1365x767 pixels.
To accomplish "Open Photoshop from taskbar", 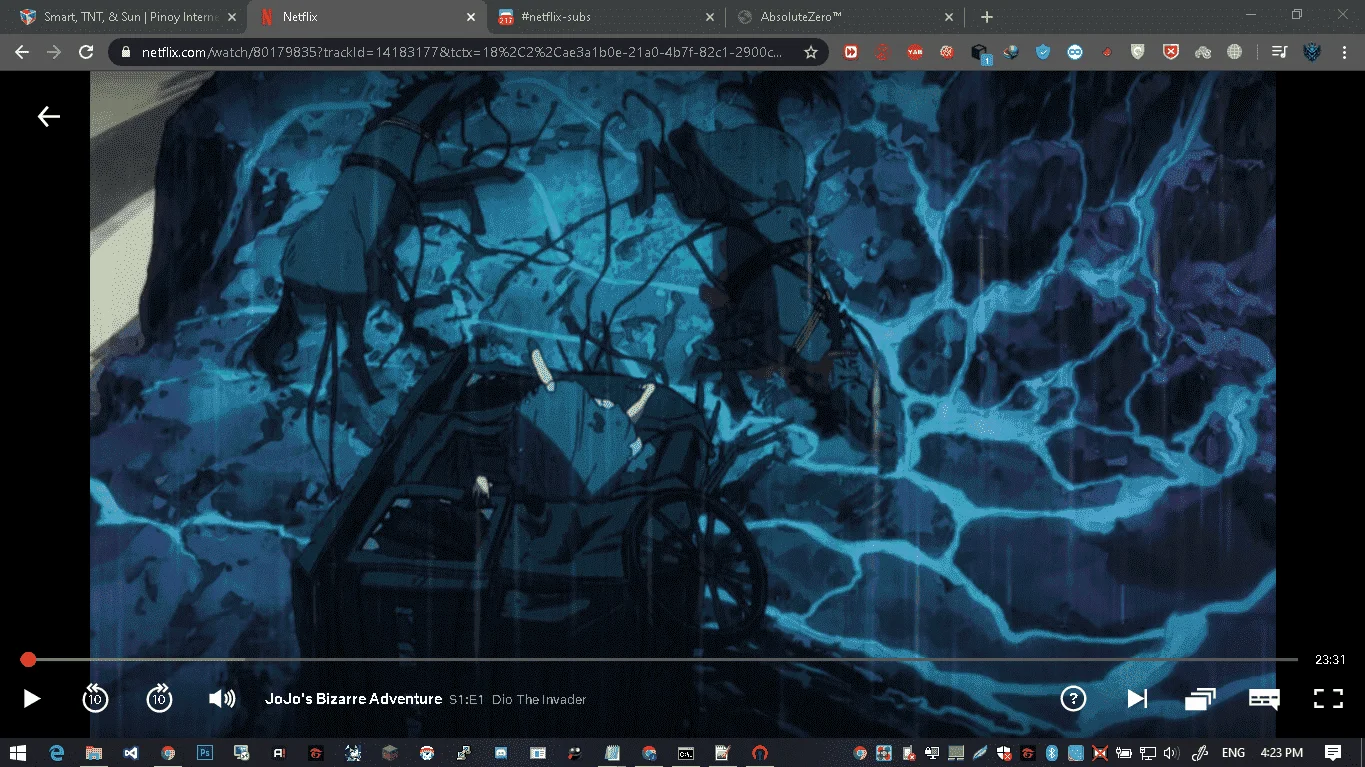I will [205, 752].
